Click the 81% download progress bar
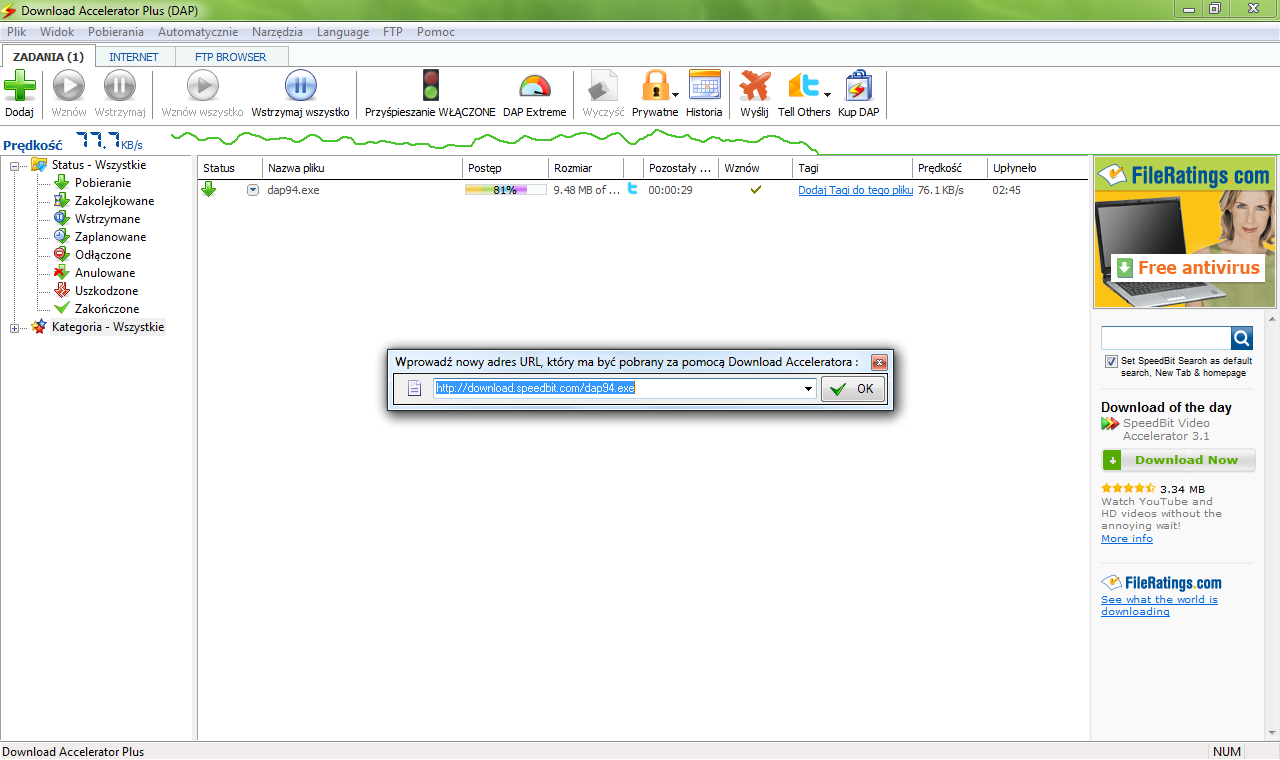Screen dimensions: 1280x760 pos(505,190)
